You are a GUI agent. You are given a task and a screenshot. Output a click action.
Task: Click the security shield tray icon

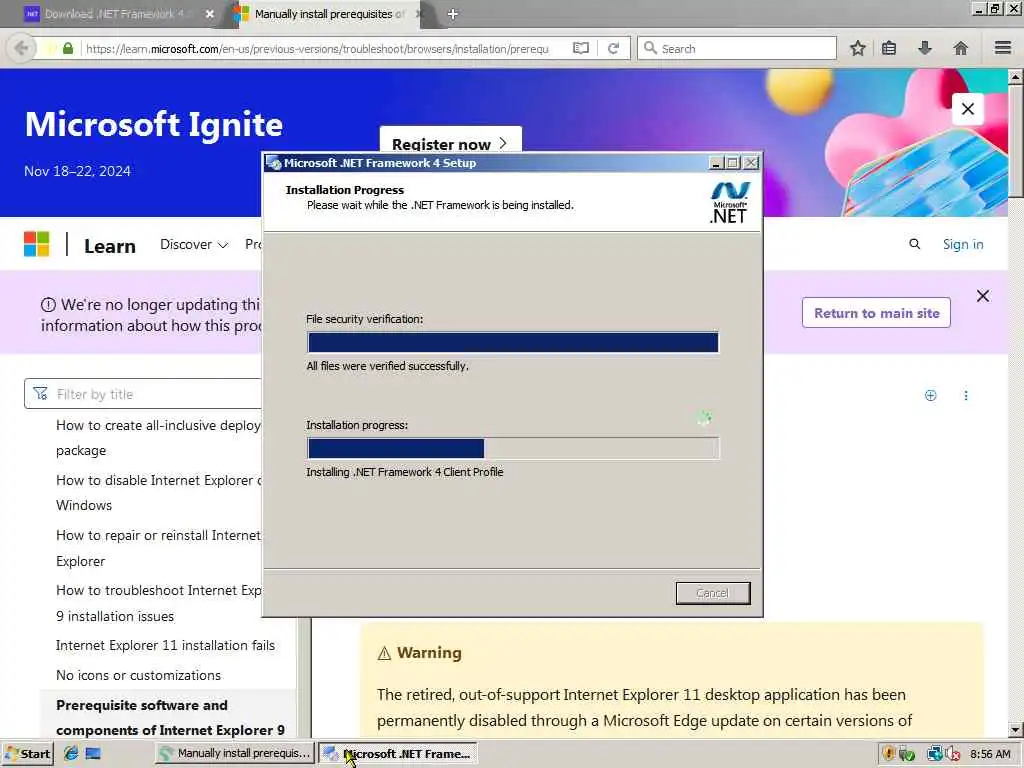(x=889, y=754)
